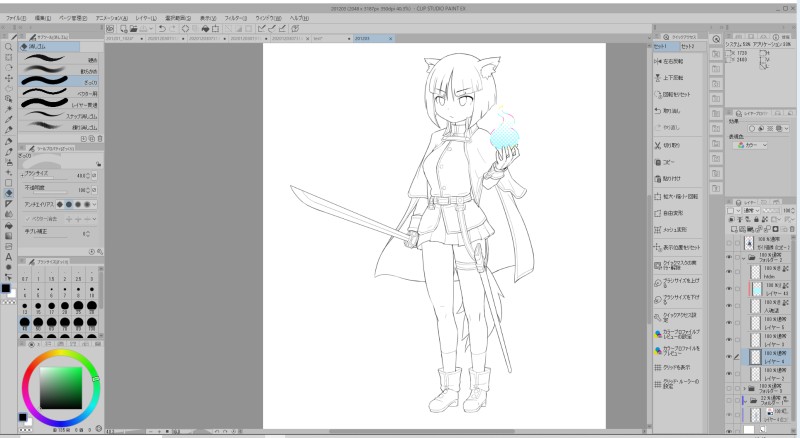Click the create layer mask icon
800x438 pixels.
[x=776, y=229]
